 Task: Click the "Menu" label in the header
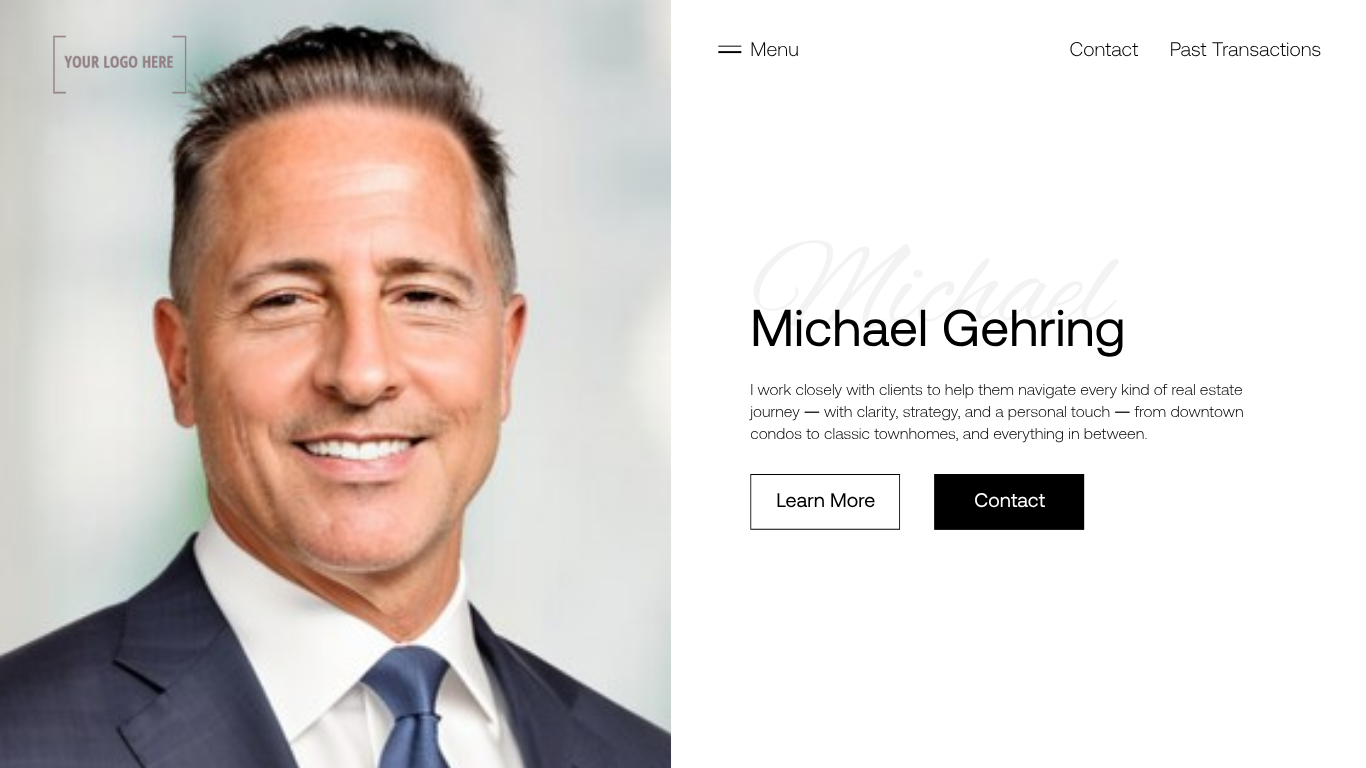pyautogui.click(x=774, y=50)
